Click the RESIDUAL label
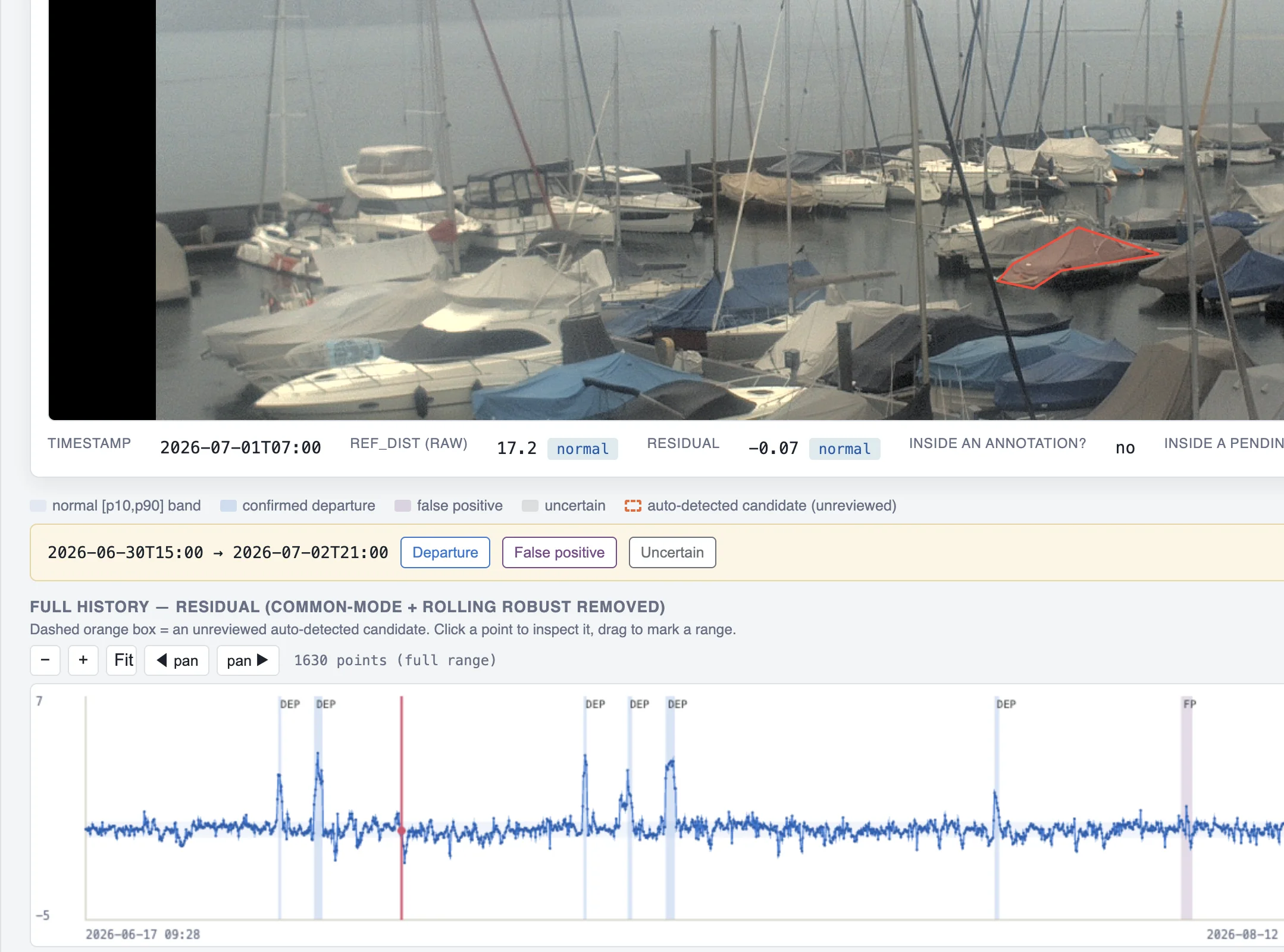The width and height of the screenshot is (1284, 952). click(683, 443)
